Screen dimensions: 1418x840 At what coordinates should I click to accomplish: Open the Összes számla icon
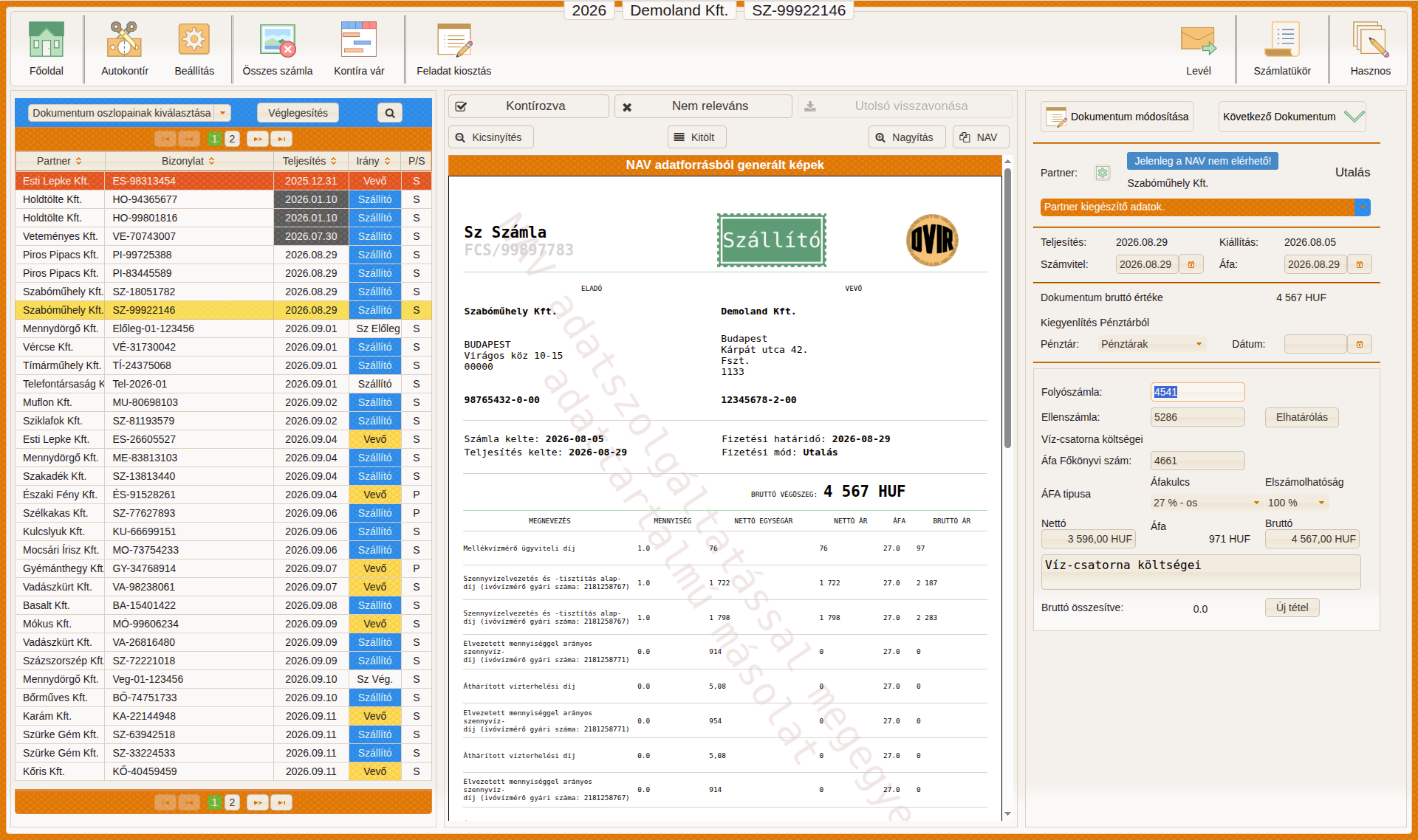tap(278, 40)
